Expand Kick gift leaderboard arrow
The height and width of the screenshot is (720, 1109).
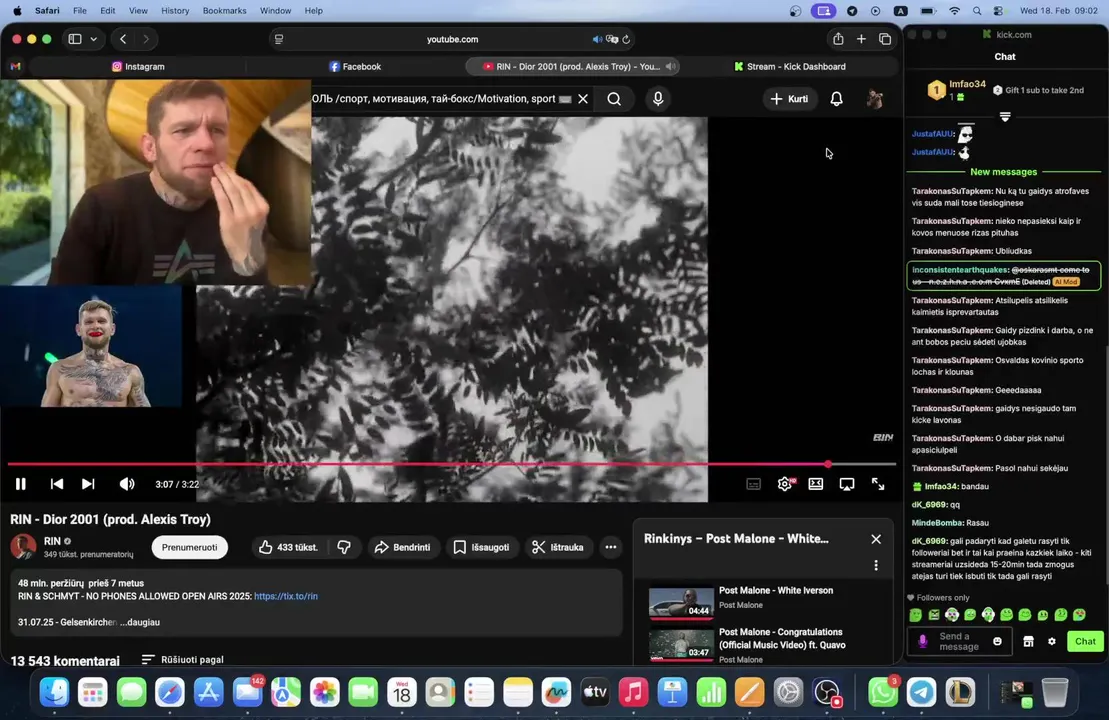click(1005, 117)
